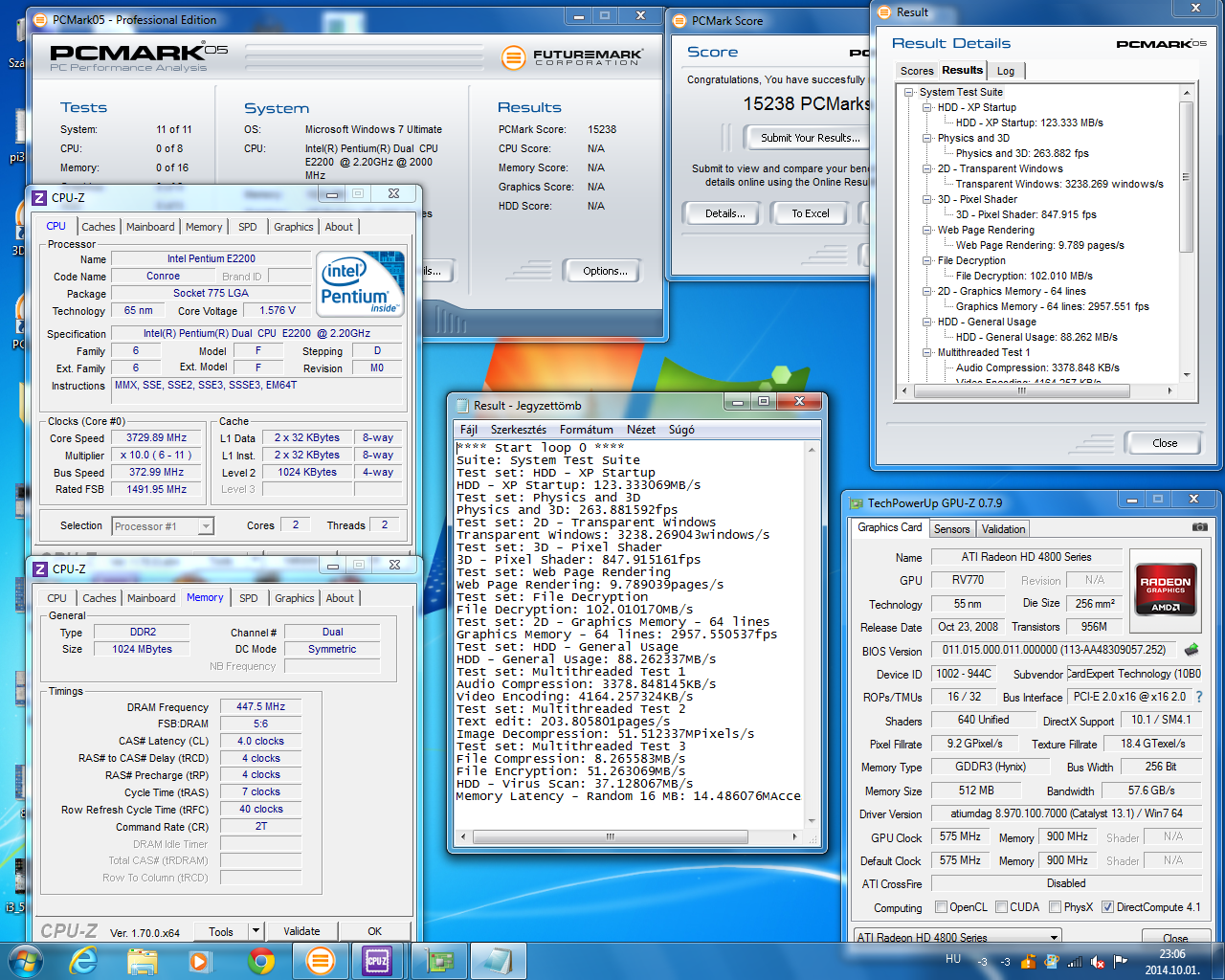The height and width of the screenshot is (980, 1225).
Task: Switch to GPU-Z taskbar icon
Action: pyautogui.click(x=438, y=960)
